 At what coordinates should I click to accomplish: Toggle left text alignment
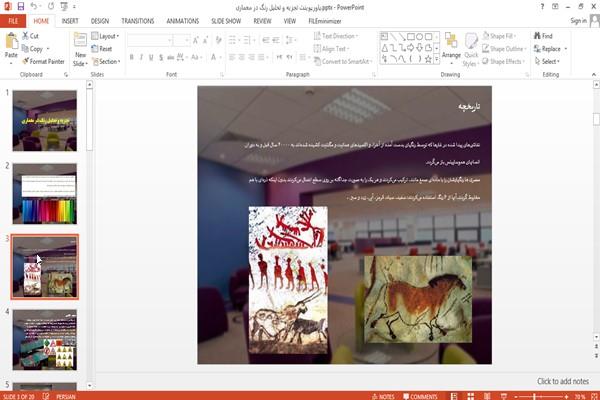(x=232, y=57)
